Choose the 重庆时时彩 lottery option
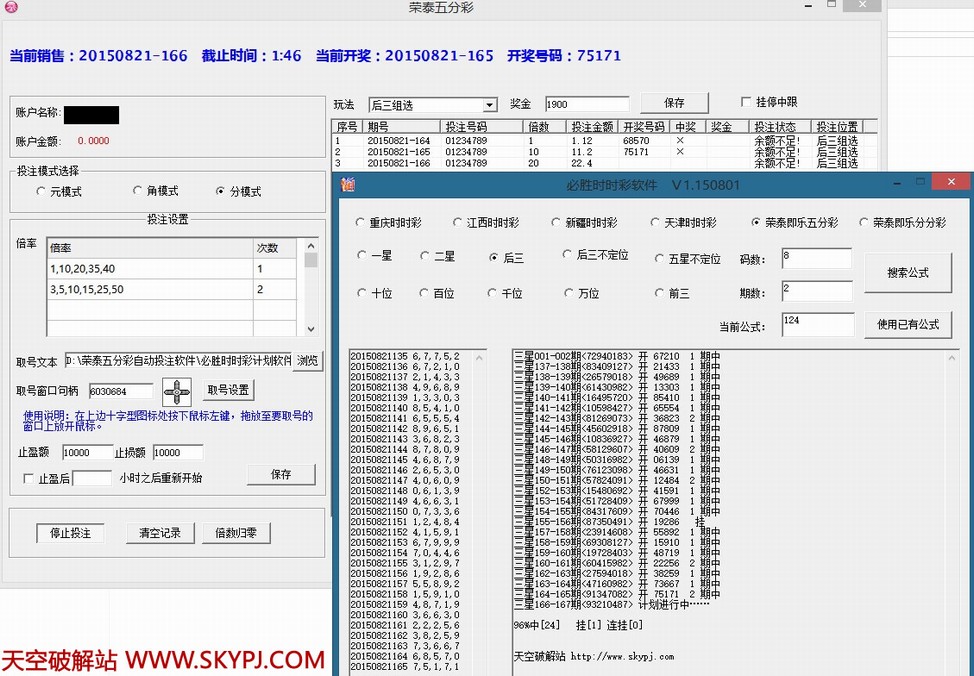Screen dimensions: 974x676 (361, 223)
